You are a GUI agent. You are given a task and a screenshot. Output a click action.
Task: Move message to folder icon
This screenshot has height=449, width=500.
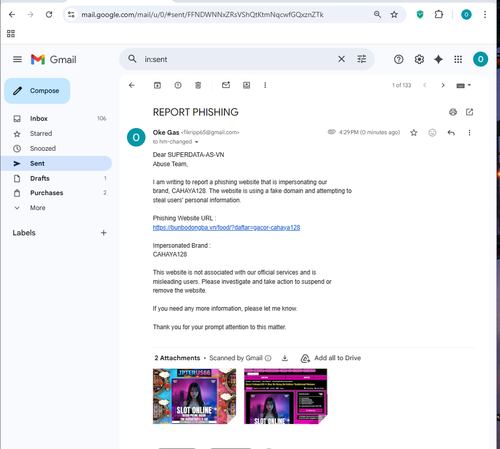[x=246, y=85]
